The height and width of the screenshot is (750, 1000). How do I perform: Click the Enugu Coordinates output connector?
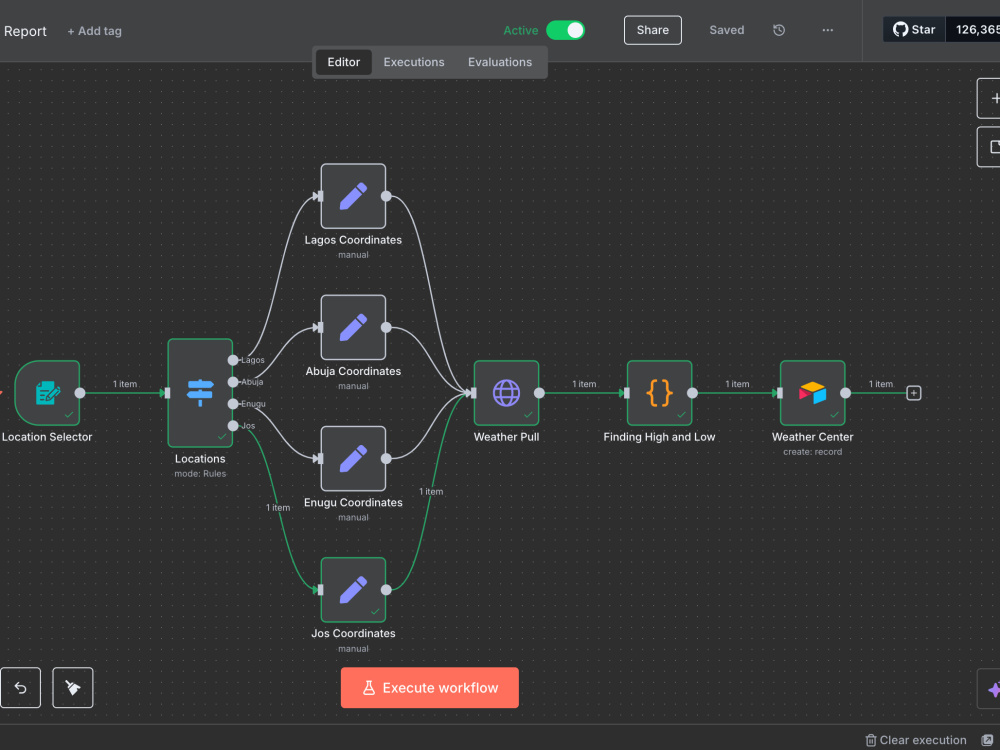click(386, 459)
